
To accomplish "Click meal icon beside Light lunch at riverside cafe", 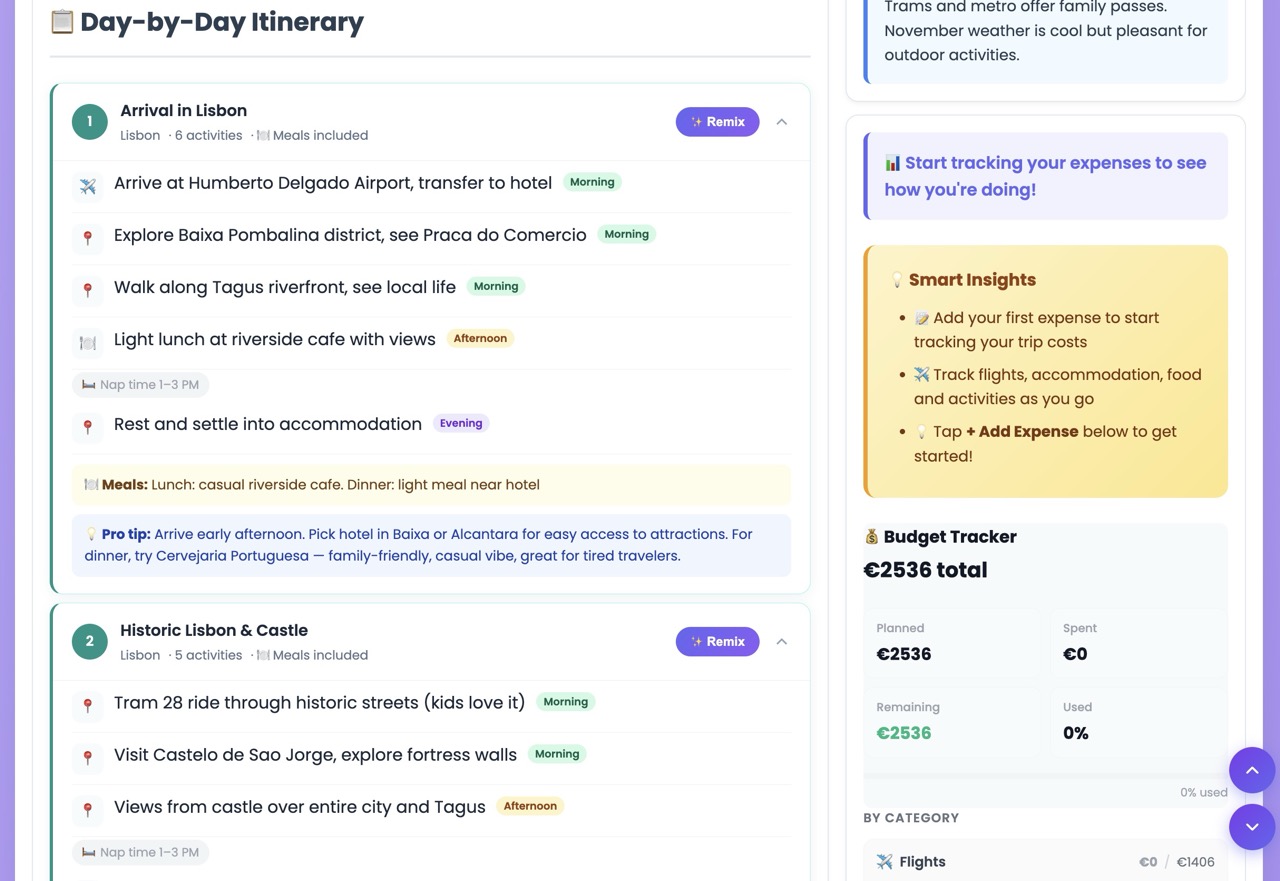I will (88, 342).
